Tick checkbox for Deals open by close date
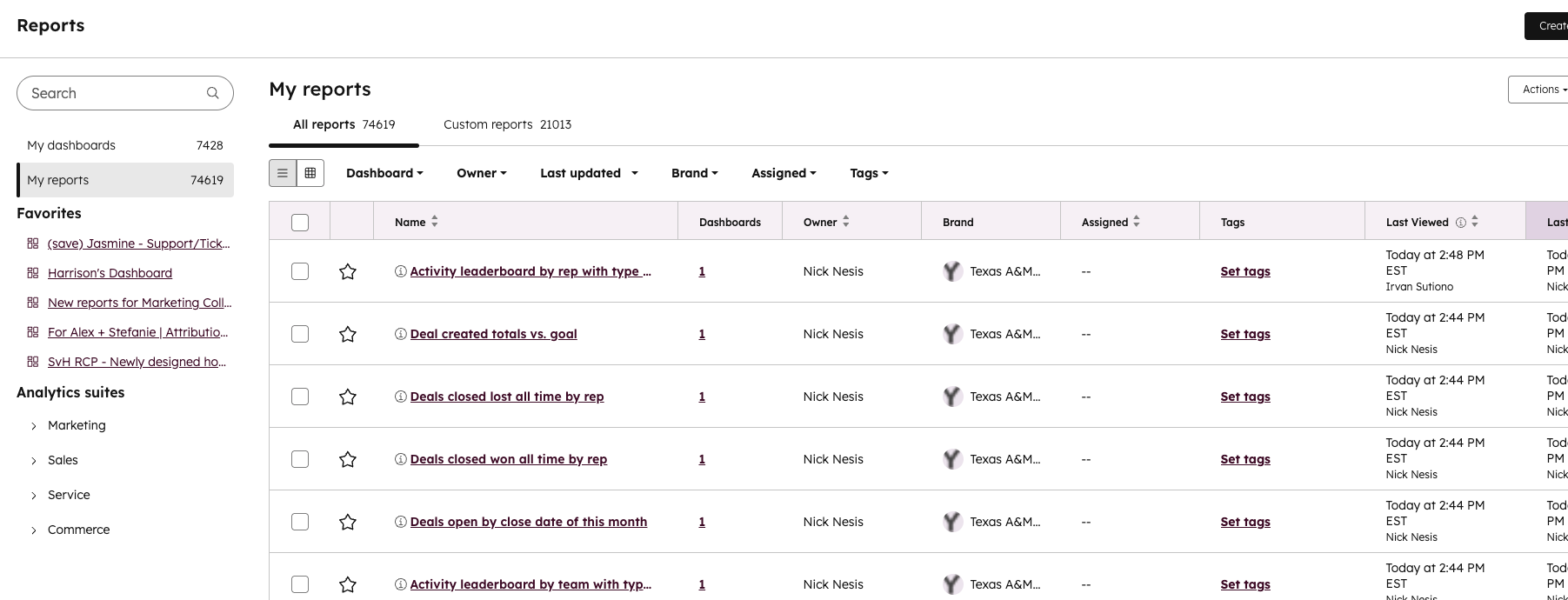The height and width of the screenshot is (600, 1568). click(300, 522)
